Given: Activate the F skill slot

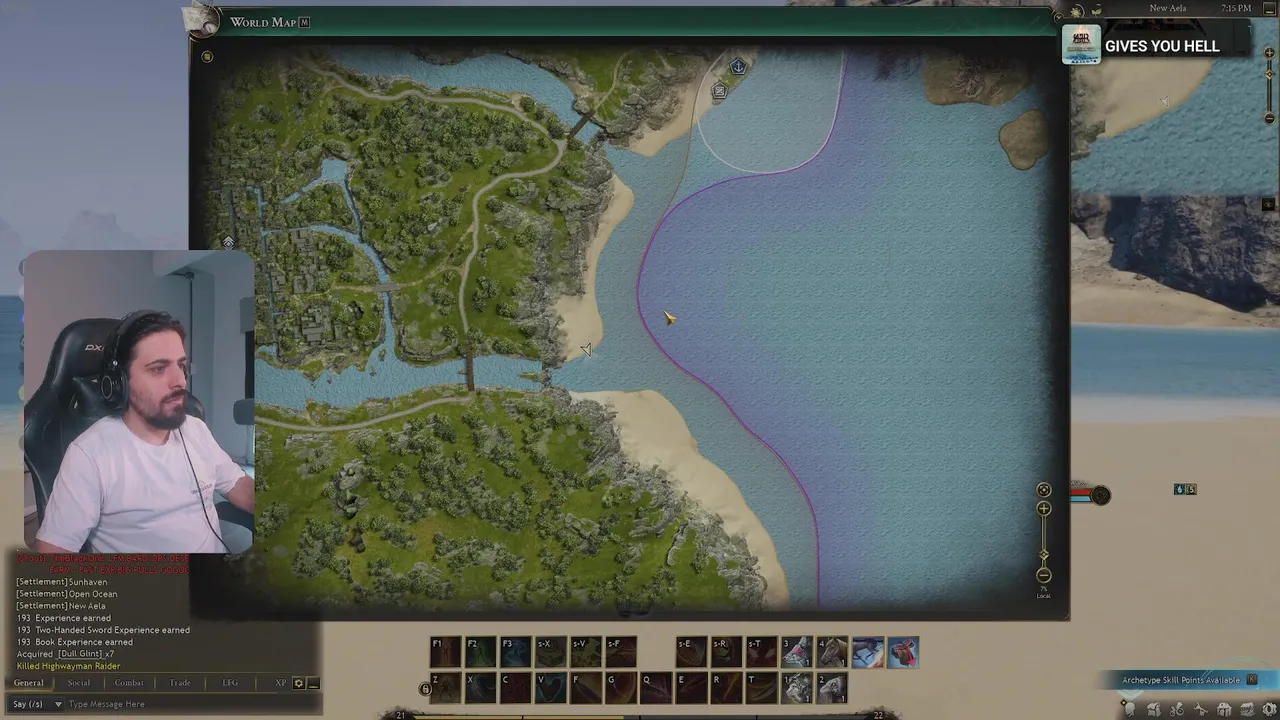Looking at the screenshot, I should 585,687.
